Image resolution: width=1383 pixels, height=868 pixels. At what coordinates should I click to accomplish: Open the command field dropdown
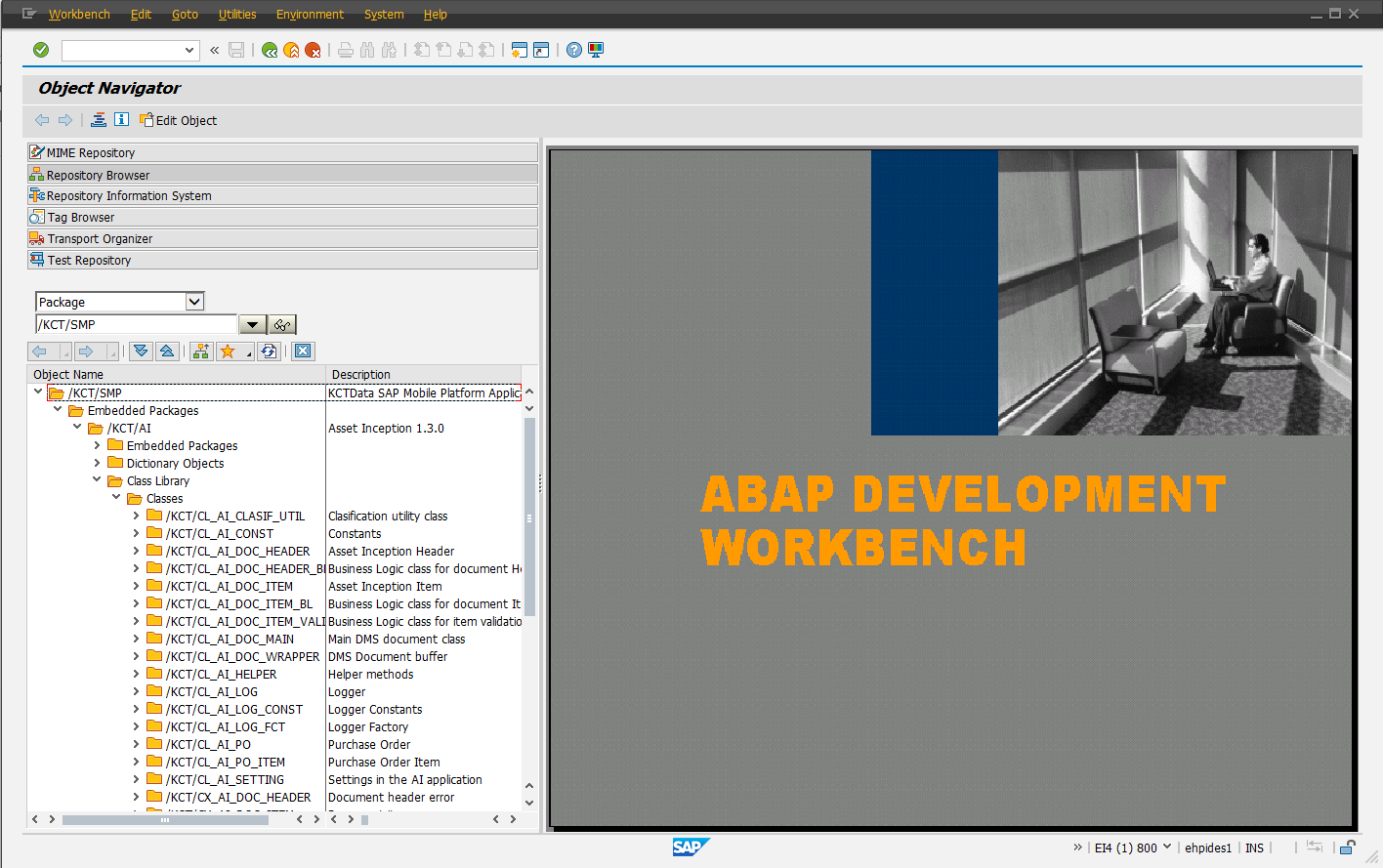pos(189,50)
